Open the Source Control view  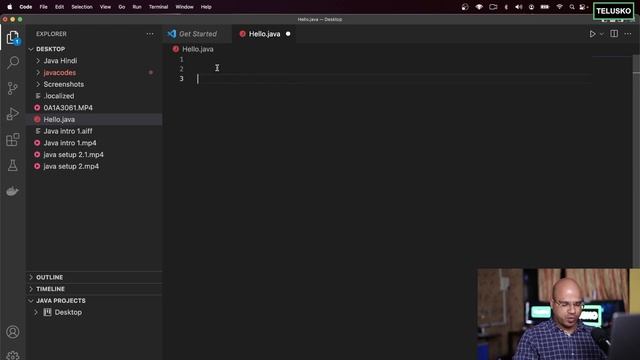pos(13,88)
